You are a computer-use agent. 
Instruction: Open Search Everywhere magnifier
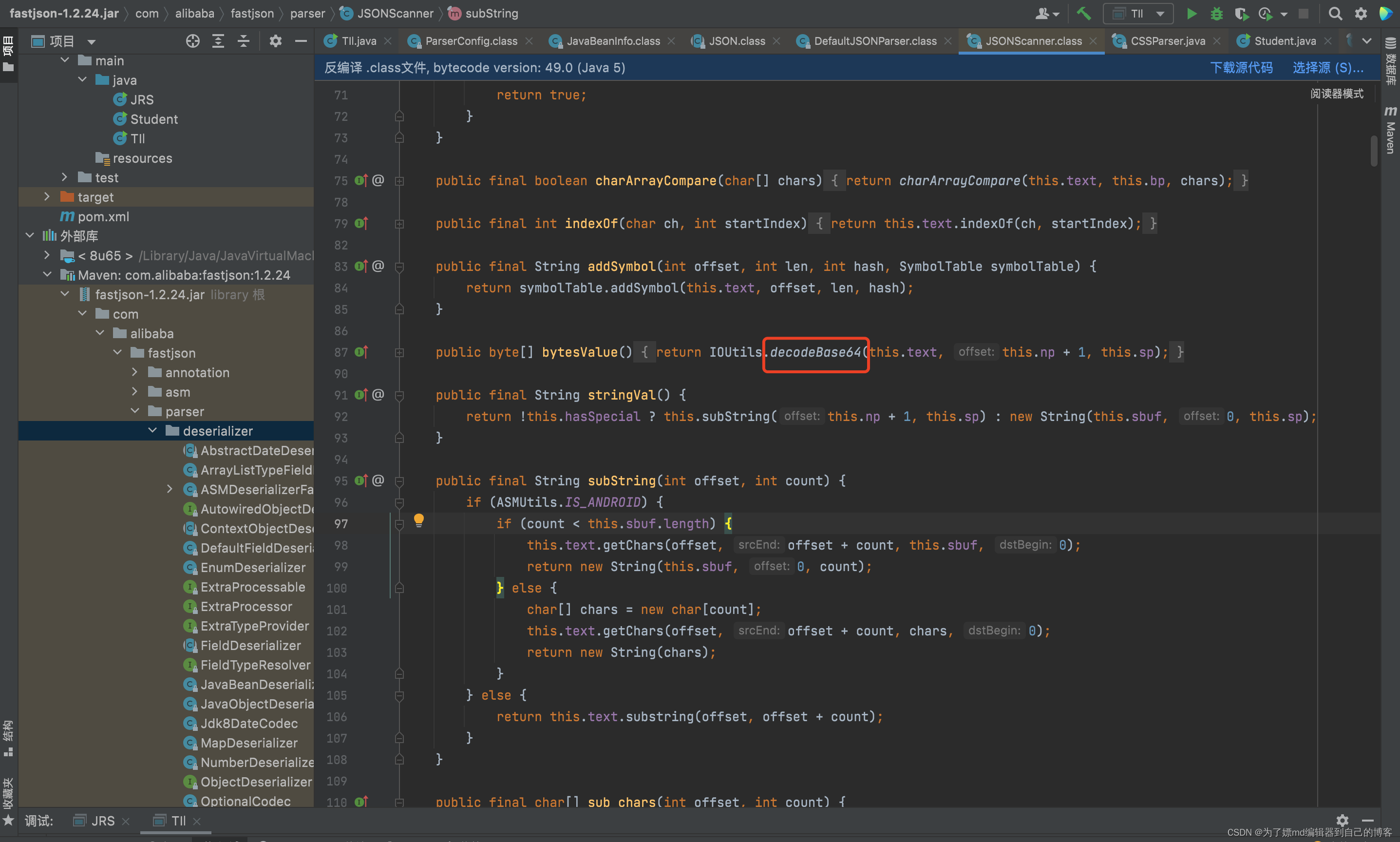tap(1335, 14)
